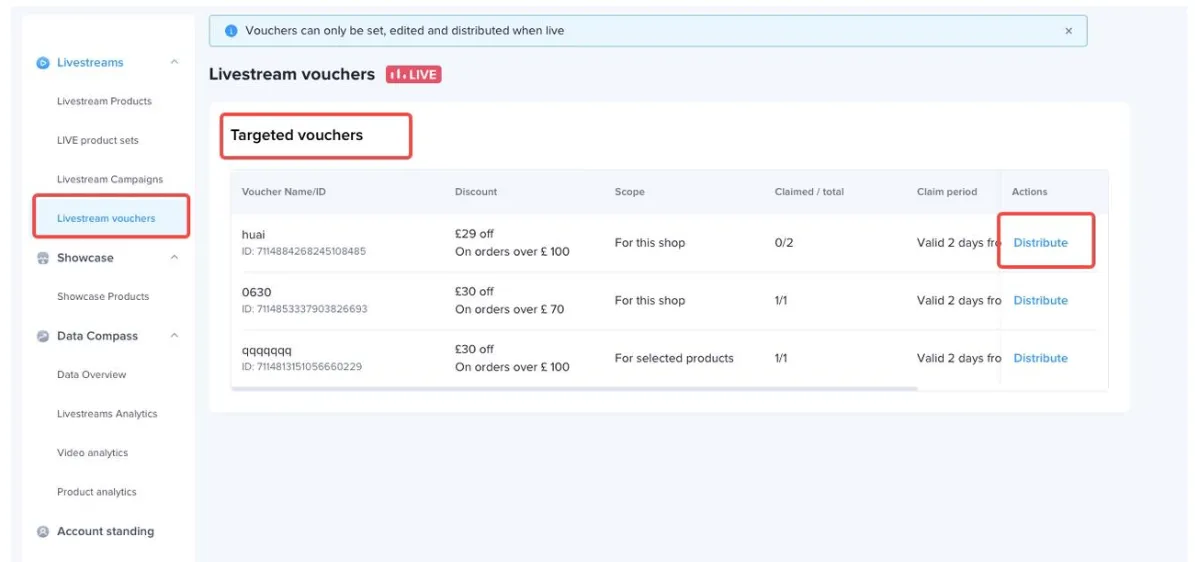Click the Scope column header
Viewport: 1195px width, 562px height.
point(630,191)
